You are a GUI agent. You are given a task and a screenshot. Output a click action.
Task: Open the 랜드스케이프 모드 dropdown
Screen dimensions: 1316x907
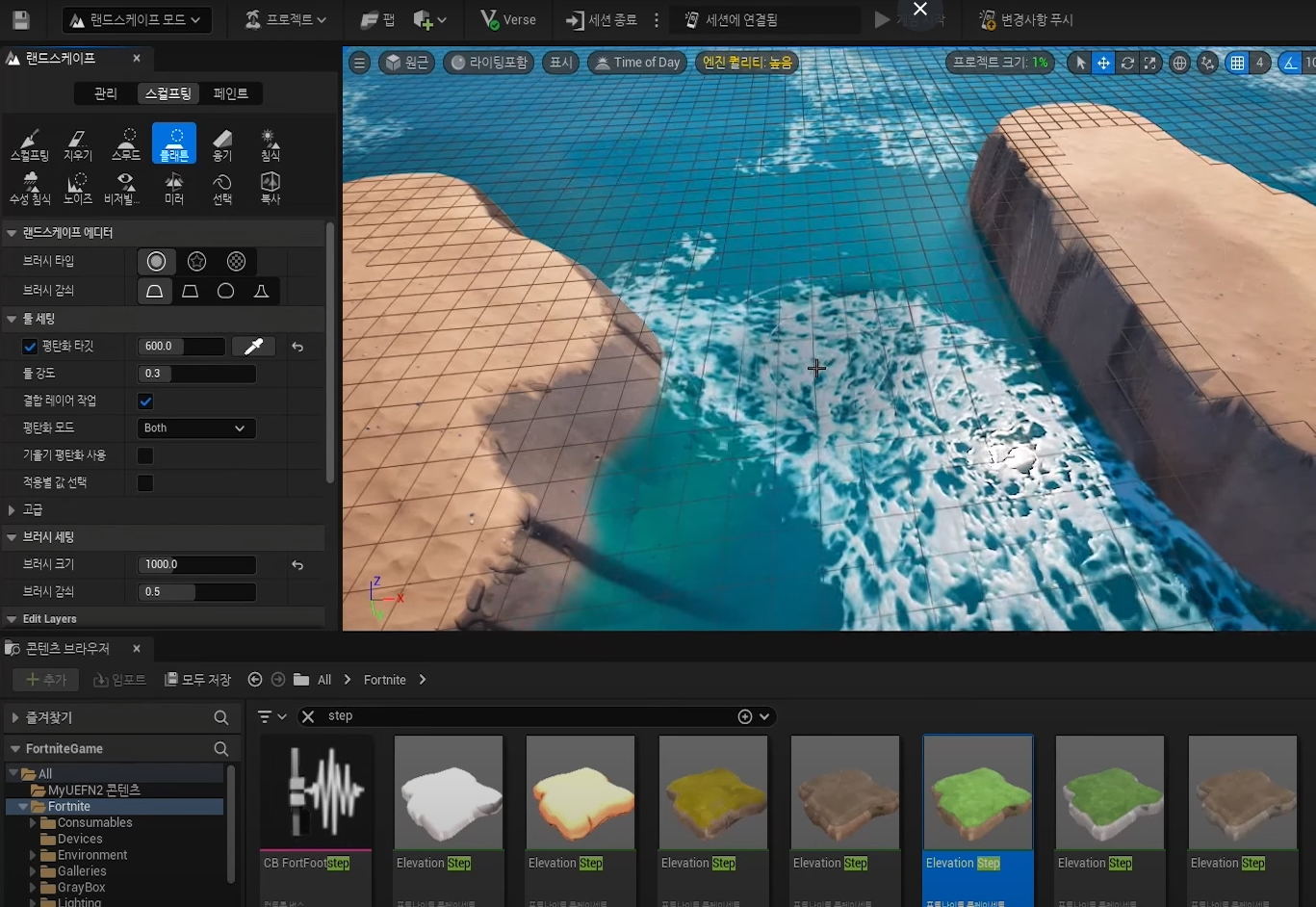point(136,19)
